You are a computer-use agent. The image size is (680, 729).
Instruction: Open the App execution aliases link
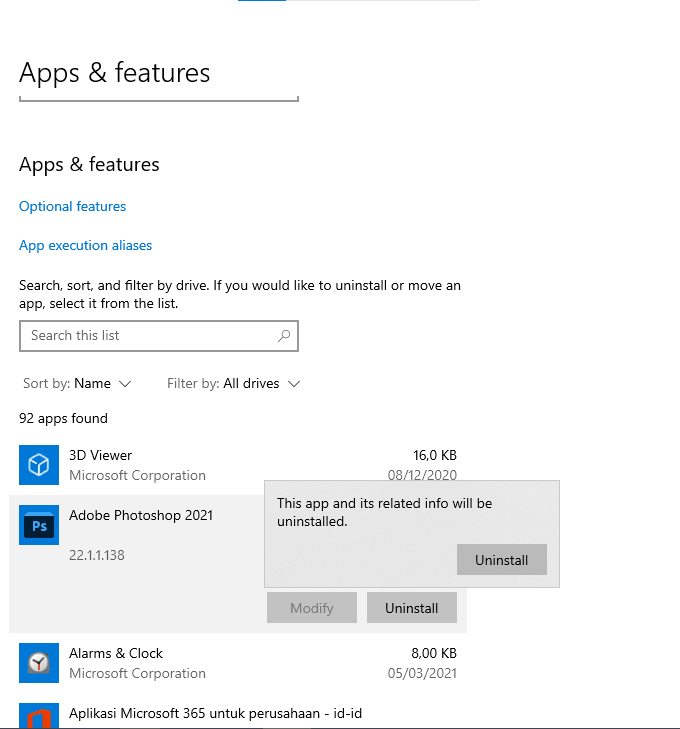(x=86, y=245)
